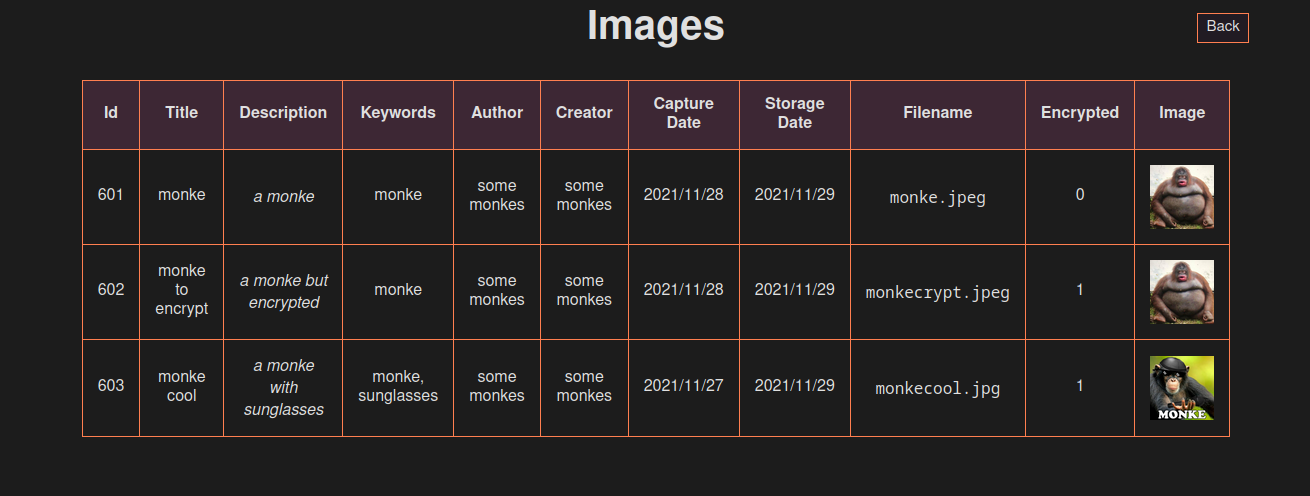Image resolution: width=1310 pixels, height=496 pixels.
Task: Click the Id column header
Action: tap(111, 113)
